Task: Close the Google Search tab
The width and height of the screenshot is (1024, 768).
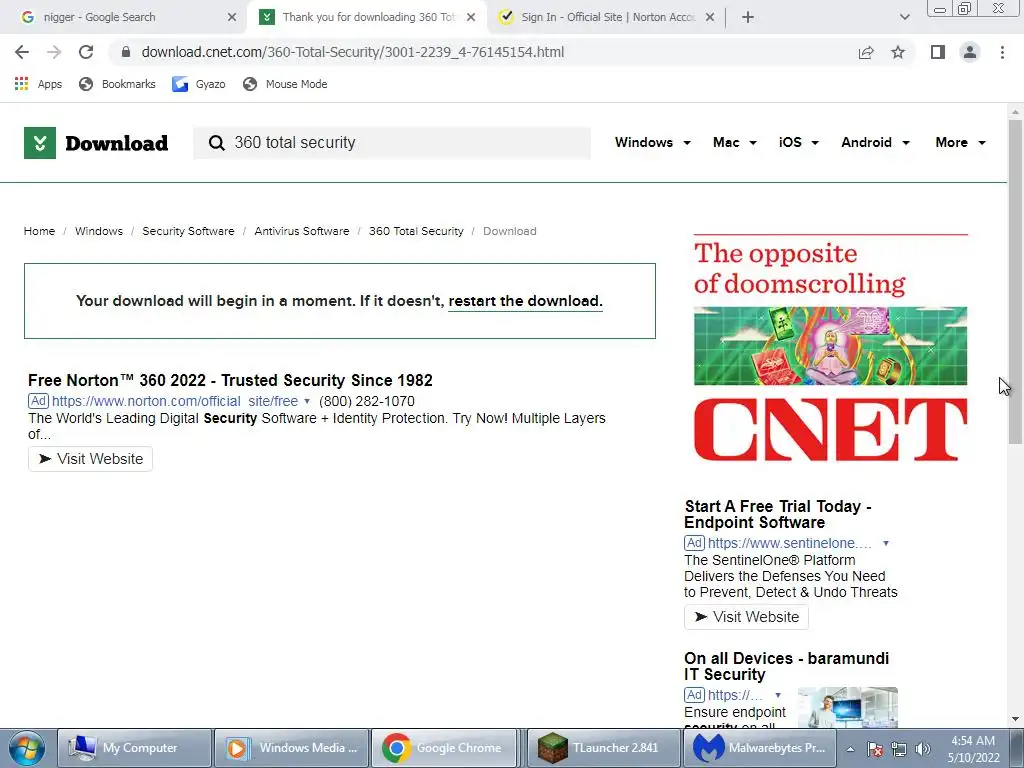Action: pos(232,17)
